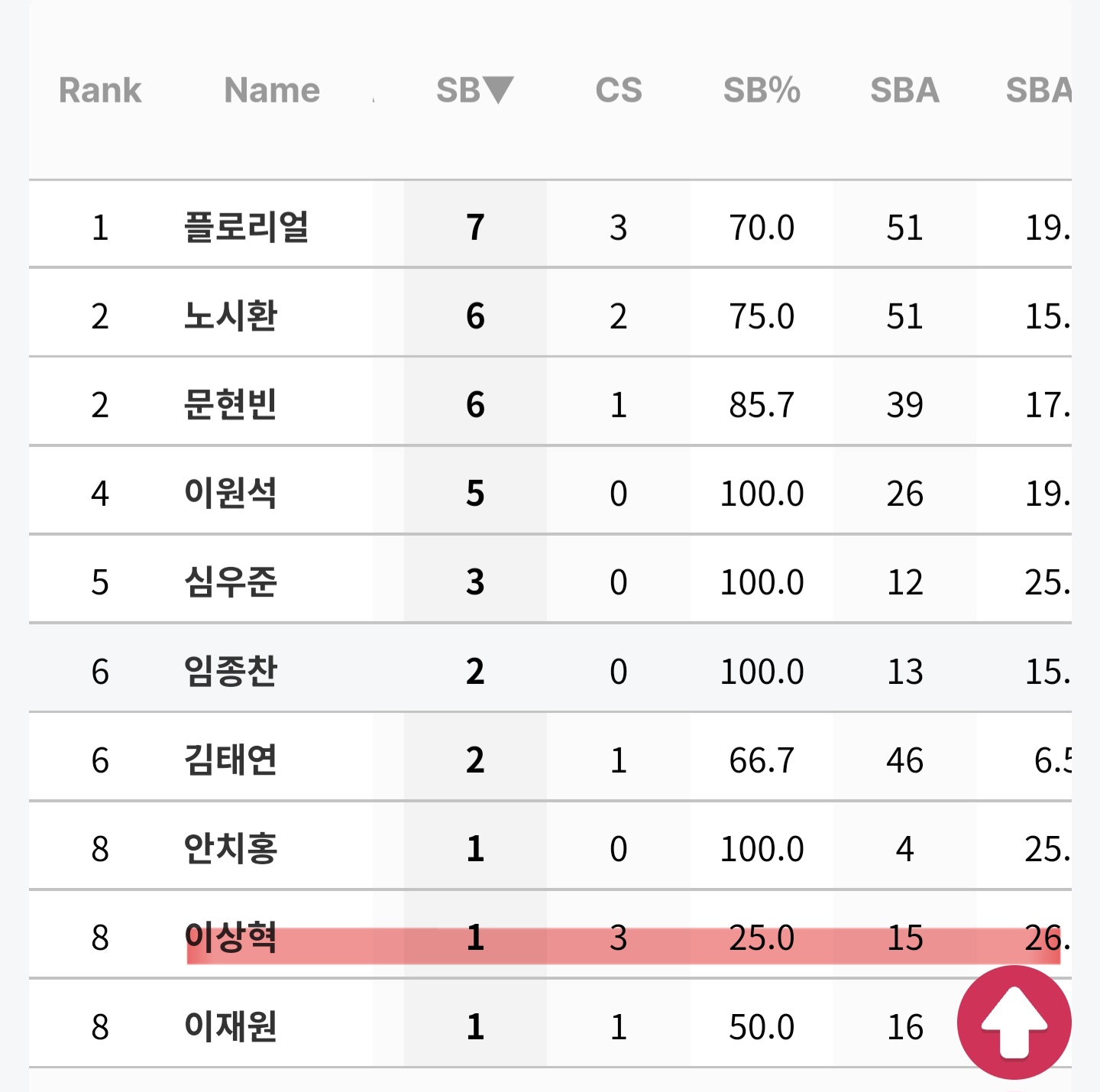1100x1092 pixels.
Task: Select player 문현빈 name
Action: coord(231,404)
